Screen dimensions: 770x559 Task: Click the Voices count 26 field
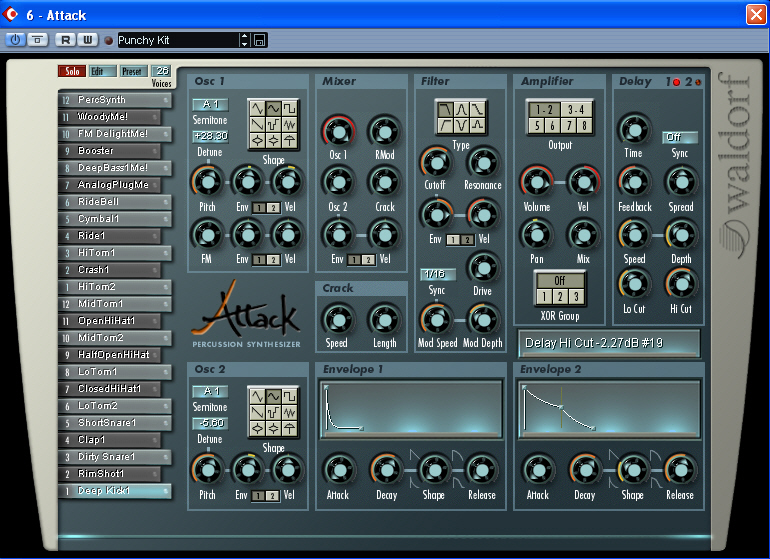(161, 71)
